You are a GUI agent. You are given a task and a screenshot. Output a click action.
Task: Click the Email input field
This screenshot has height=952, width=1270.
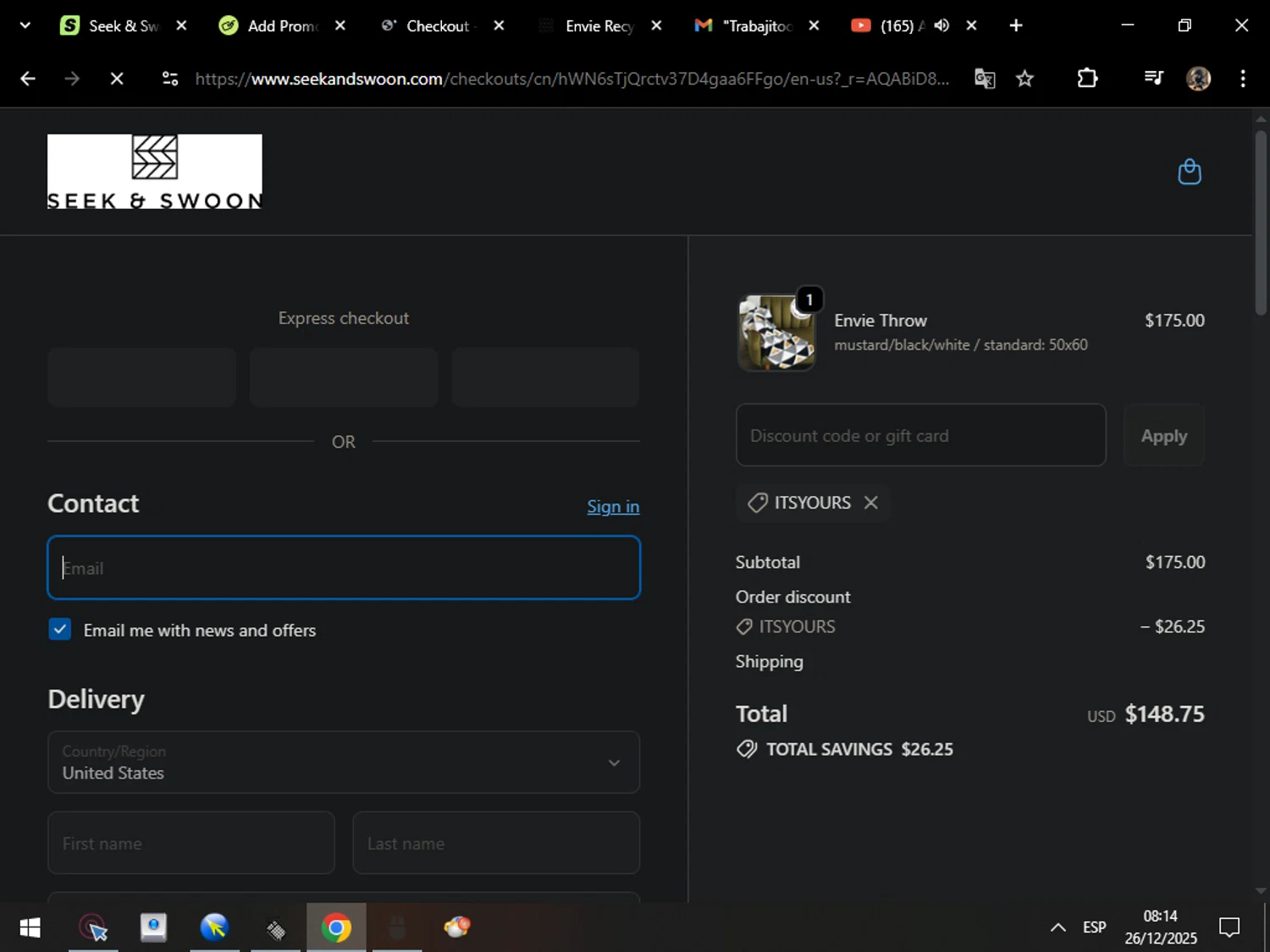tap(344, 568)
